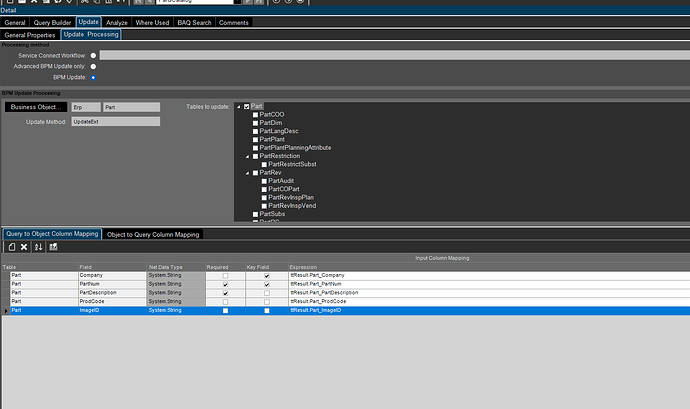The height and width of the screenshot is (409, 690).
Task: Check the PartPlantPlanningAttribute checkbox
Action: coord(255,148)
